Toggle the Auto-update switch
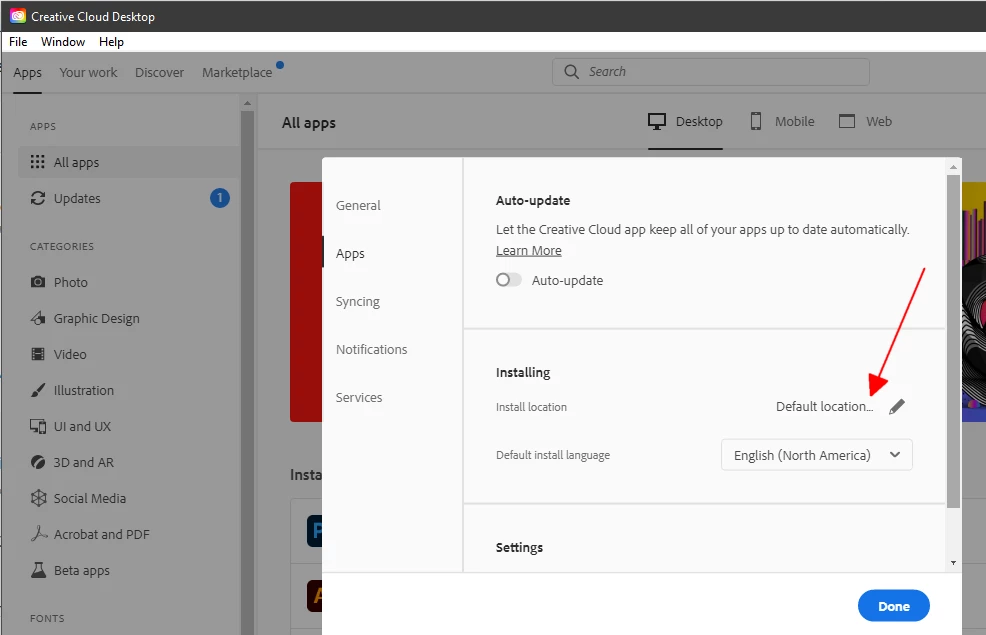Screen dimensions: 986x635 click(508, 280)
